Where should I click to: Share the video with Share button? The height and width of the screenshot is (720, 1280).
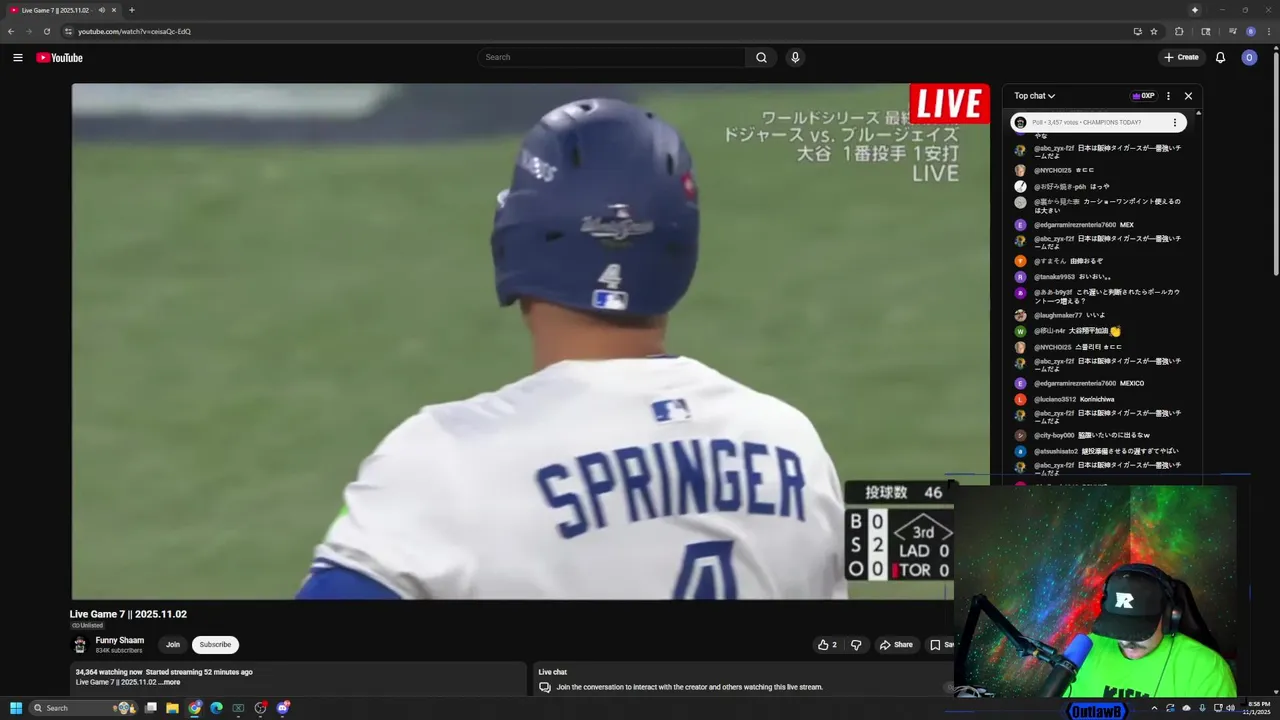coord(896,645)
